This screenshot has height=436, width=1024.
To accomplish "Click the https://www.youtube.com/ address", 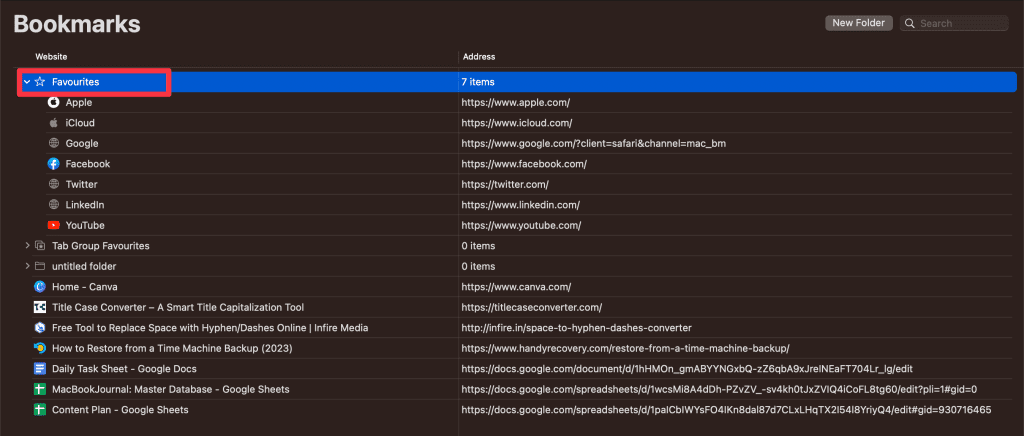I will point(521,225).
